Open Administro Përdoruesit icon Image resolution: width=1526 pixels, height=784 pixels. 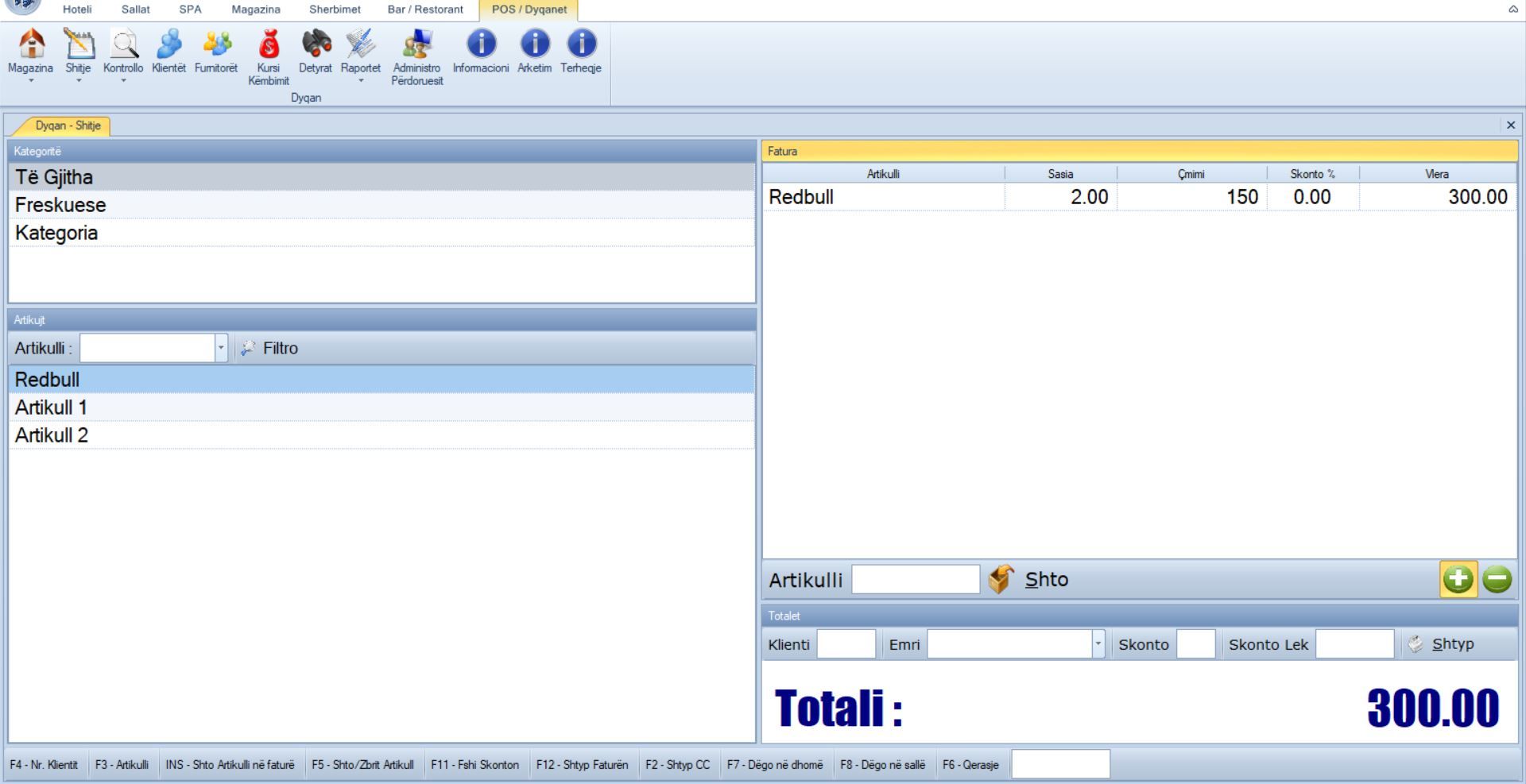coord(416,44)
